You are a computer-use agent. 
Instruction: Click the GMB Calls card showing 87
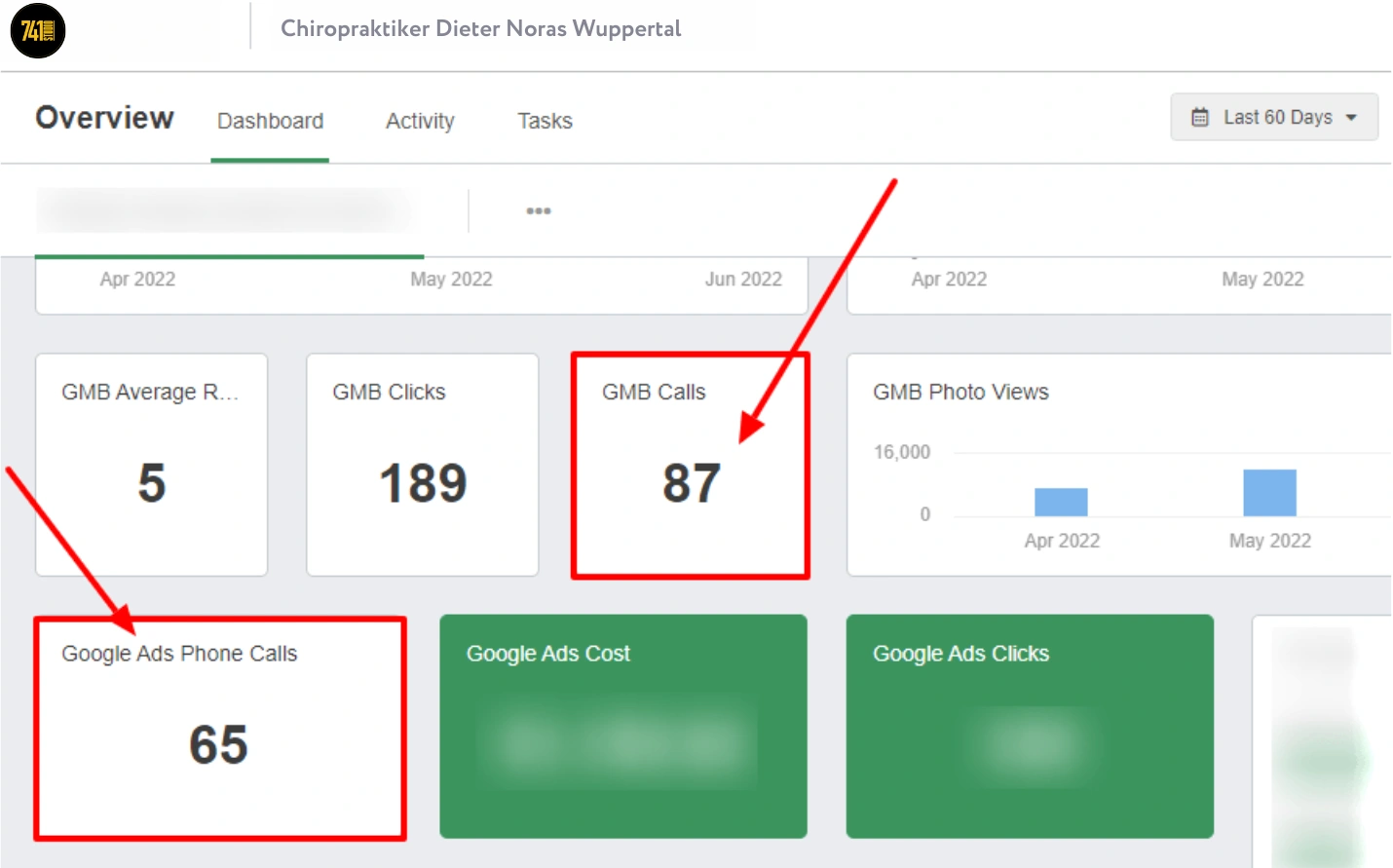tap(690, 466)
